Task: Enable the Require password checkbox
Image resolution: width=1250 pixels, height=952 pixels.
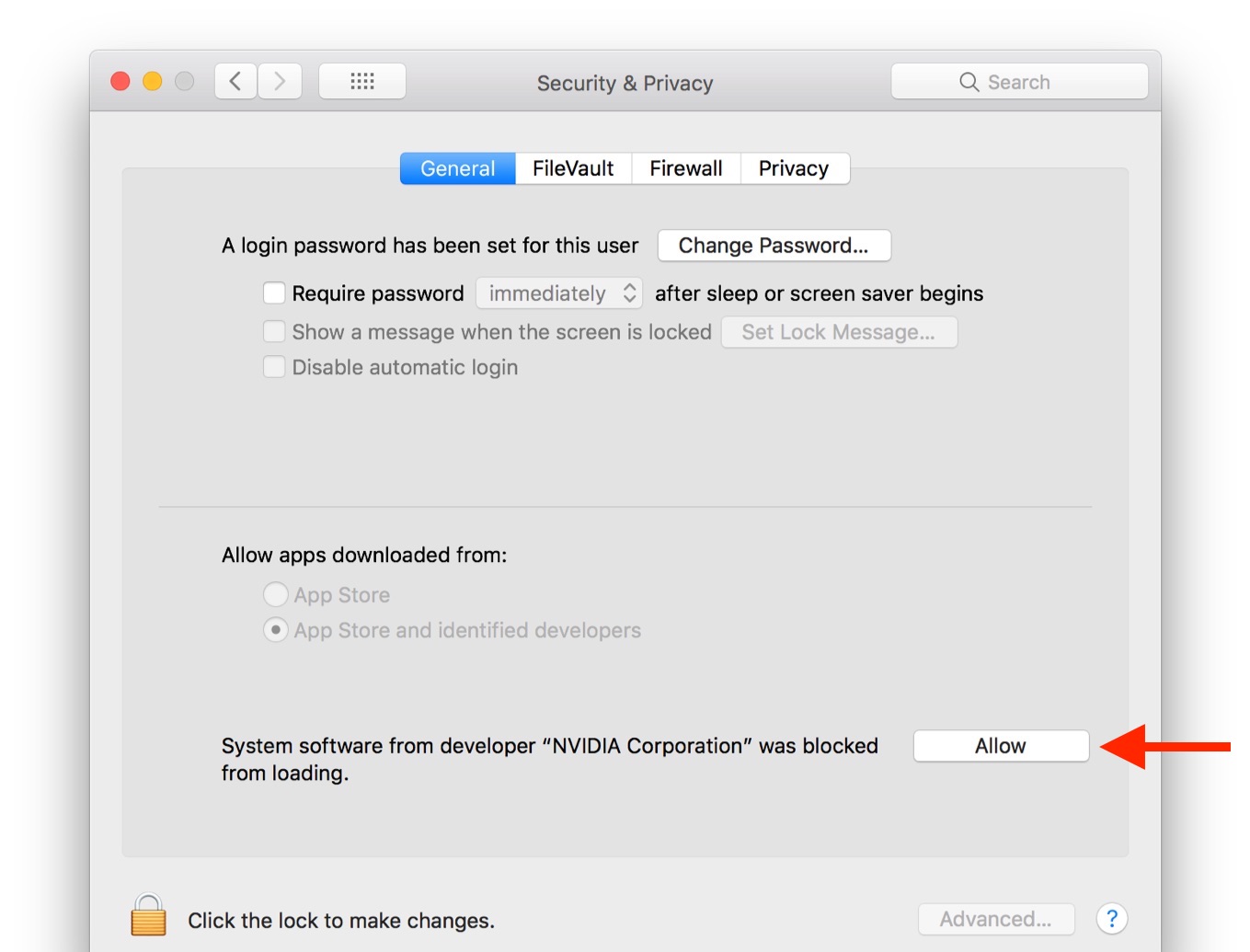Action: tap(274, 293)
